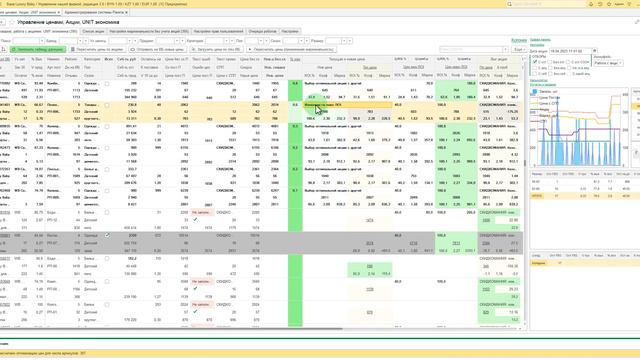
Task: Click the top bar search field
Action: pyautogui.click(x=546, y=4)
